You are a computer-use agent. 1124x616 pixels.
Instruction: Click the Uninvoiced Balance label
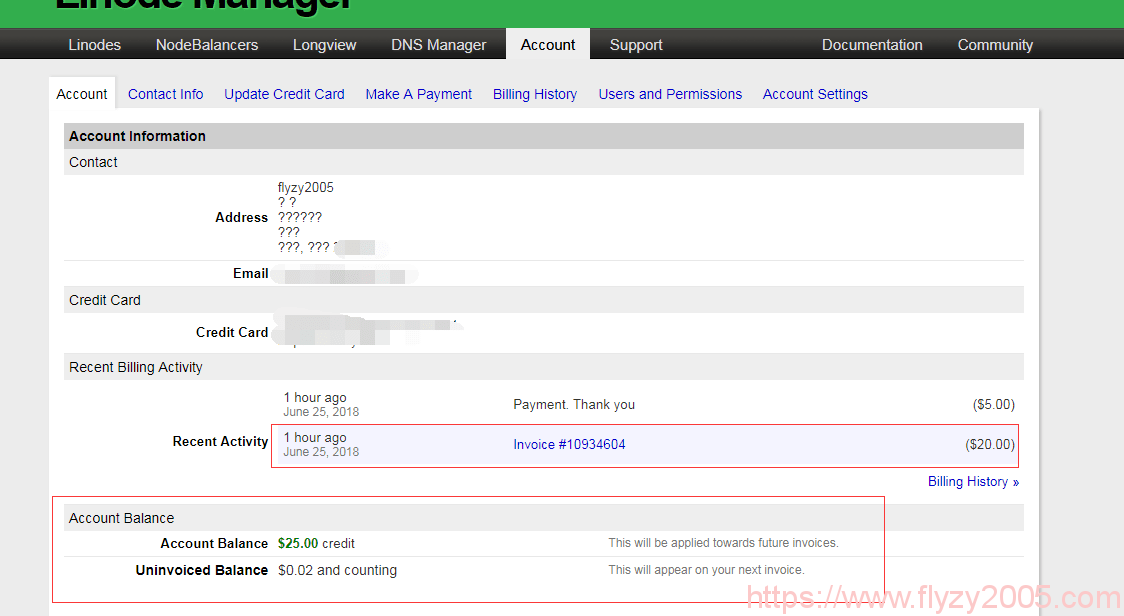click(x=201, y=570)
